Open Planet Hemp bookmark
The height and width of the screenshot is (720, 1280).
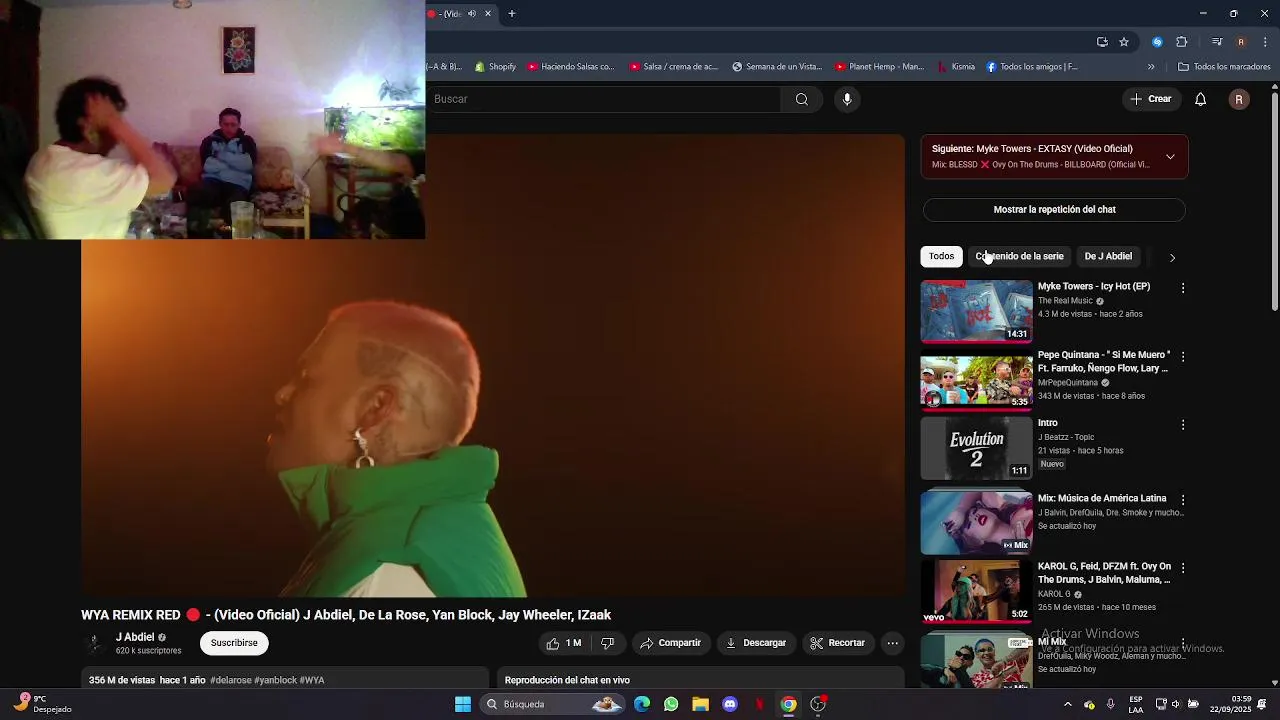point(879,67)
